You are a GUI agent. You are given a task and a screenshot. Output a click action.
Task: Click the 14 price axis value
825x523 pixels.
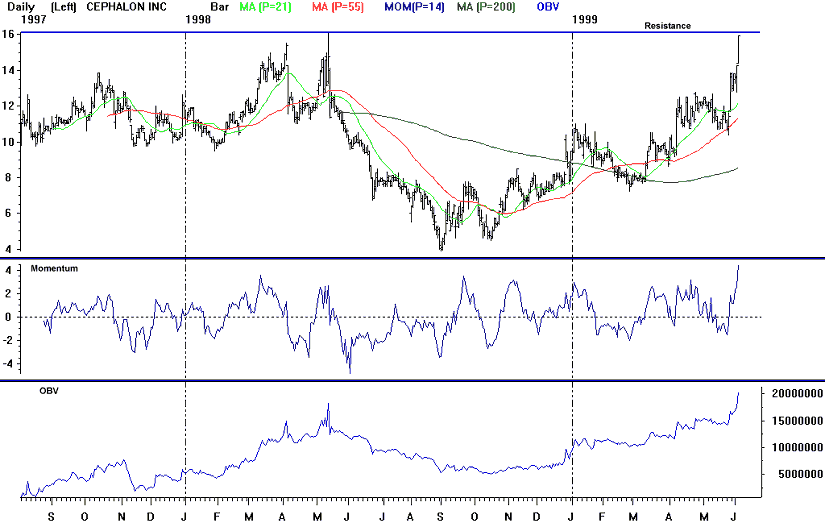(8, 71)
